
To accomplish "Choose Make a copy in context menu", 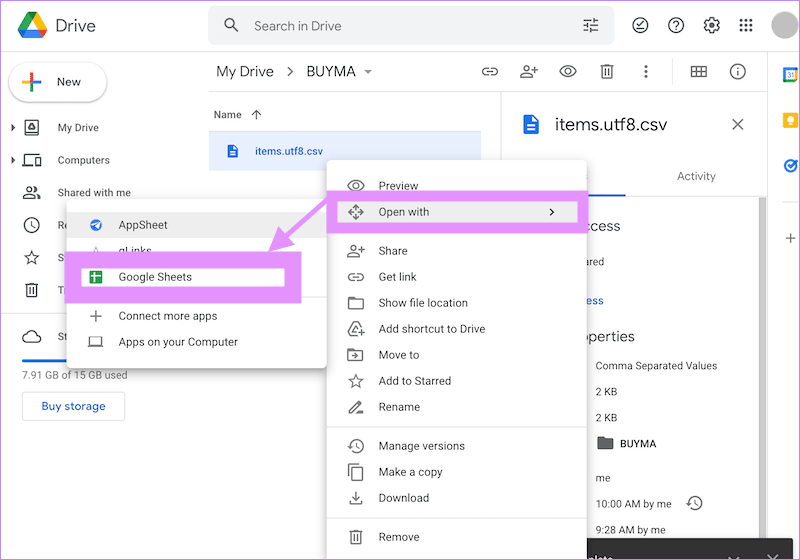I will (x=410, y=472).
